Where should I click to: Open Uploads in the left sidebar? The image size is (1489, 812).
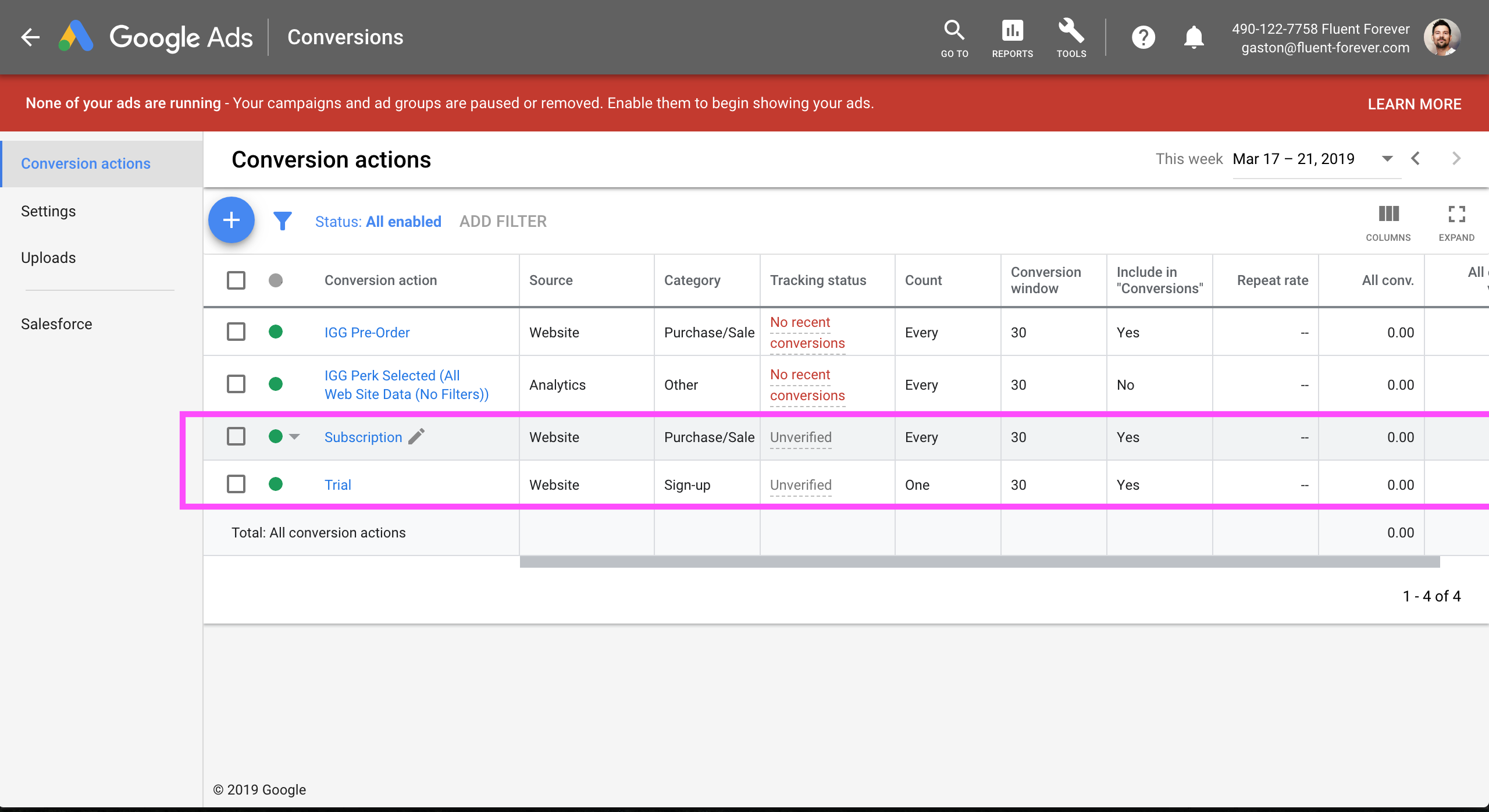(48, 258)
